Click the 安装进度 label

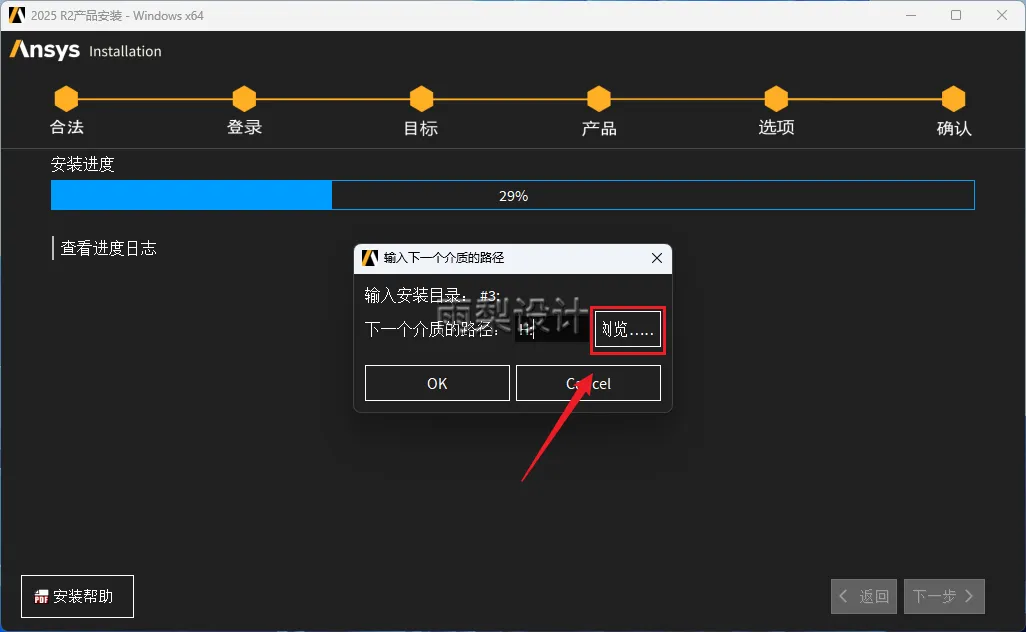point(82,164)
